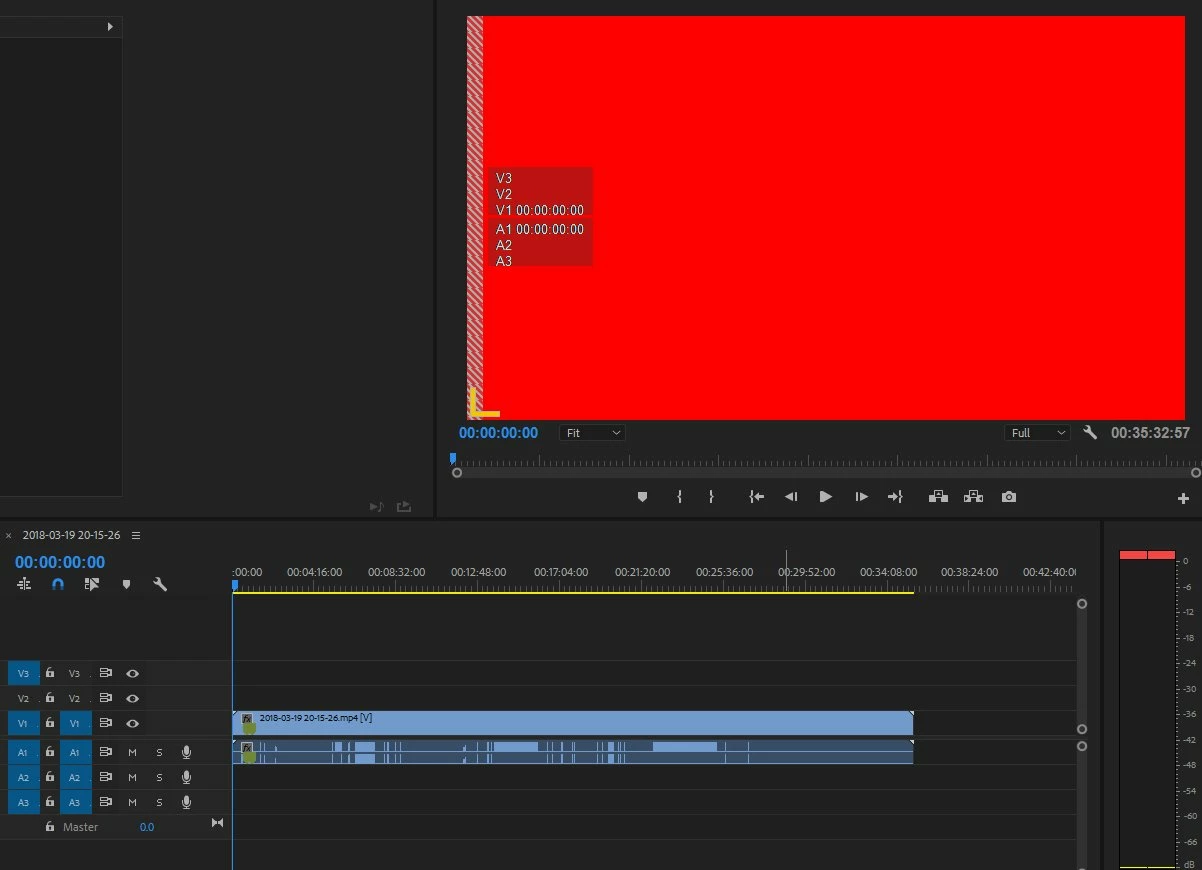Step back one frame

click(x=791, y=497)
